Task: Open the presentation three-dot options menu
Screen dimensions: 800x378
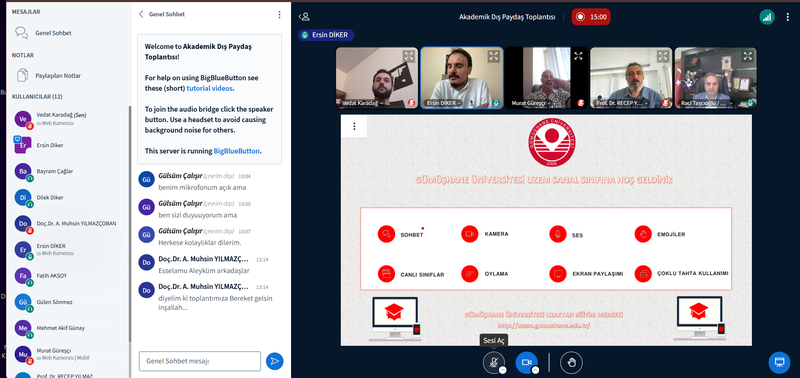Action: coord(355,126)
